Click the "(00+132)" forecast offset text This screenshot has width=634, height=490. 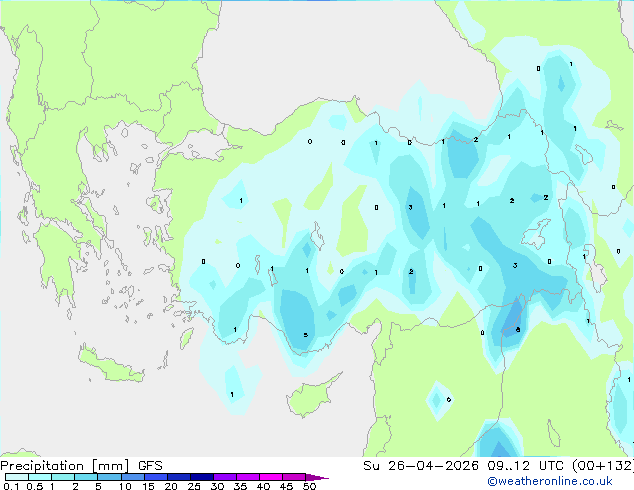pyautogui.click(x=603, y=466)
